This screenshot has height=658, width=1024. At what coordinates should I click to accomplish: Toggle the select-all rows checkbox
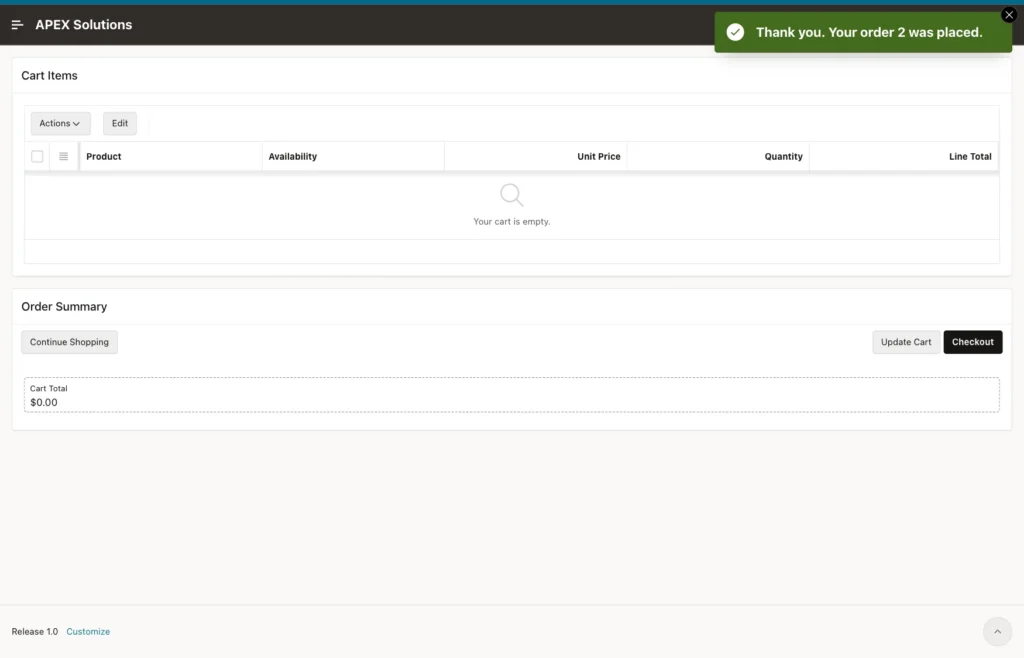tap(37, 157)
